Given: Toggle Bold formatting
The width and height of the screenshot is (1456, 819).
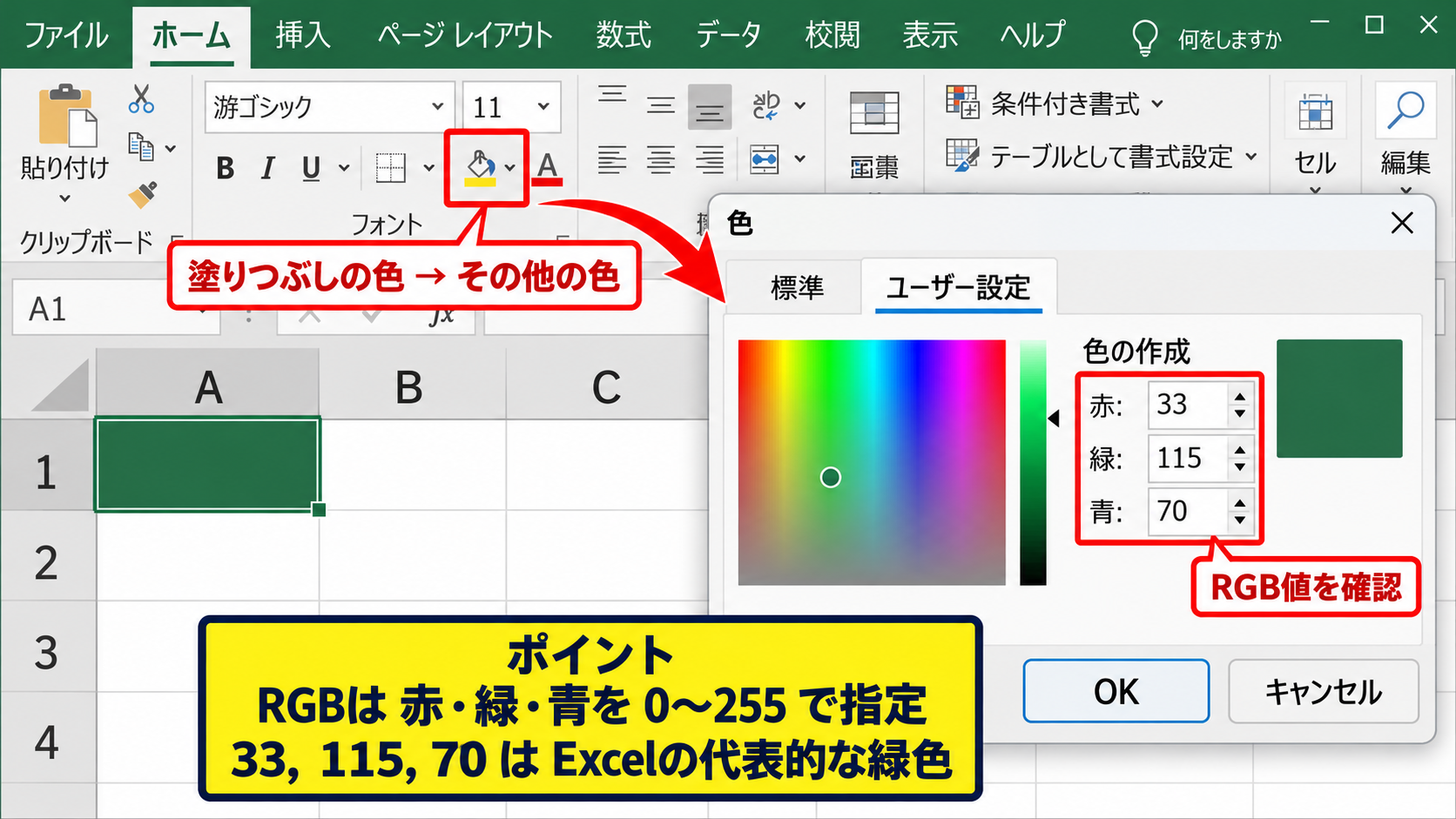Looking at the screenshot, I should pyautogui.click(x=226, y=168).
